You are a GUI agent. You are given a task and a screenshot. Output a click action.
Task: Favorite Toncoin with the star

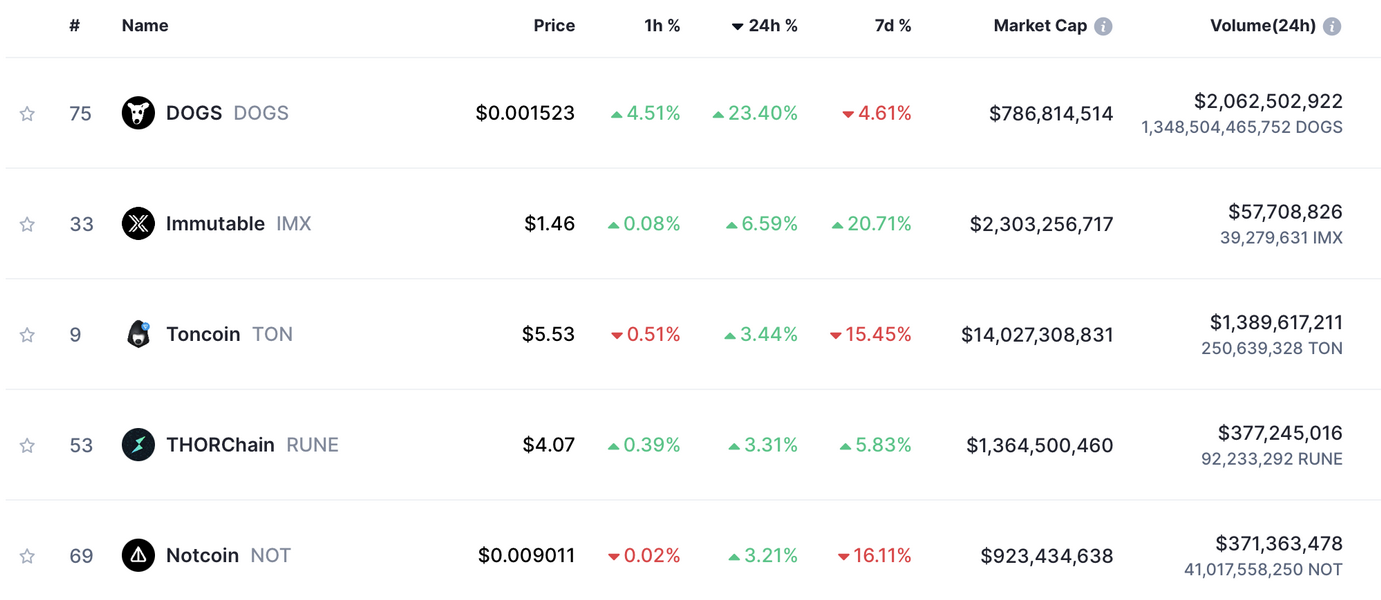27,335
